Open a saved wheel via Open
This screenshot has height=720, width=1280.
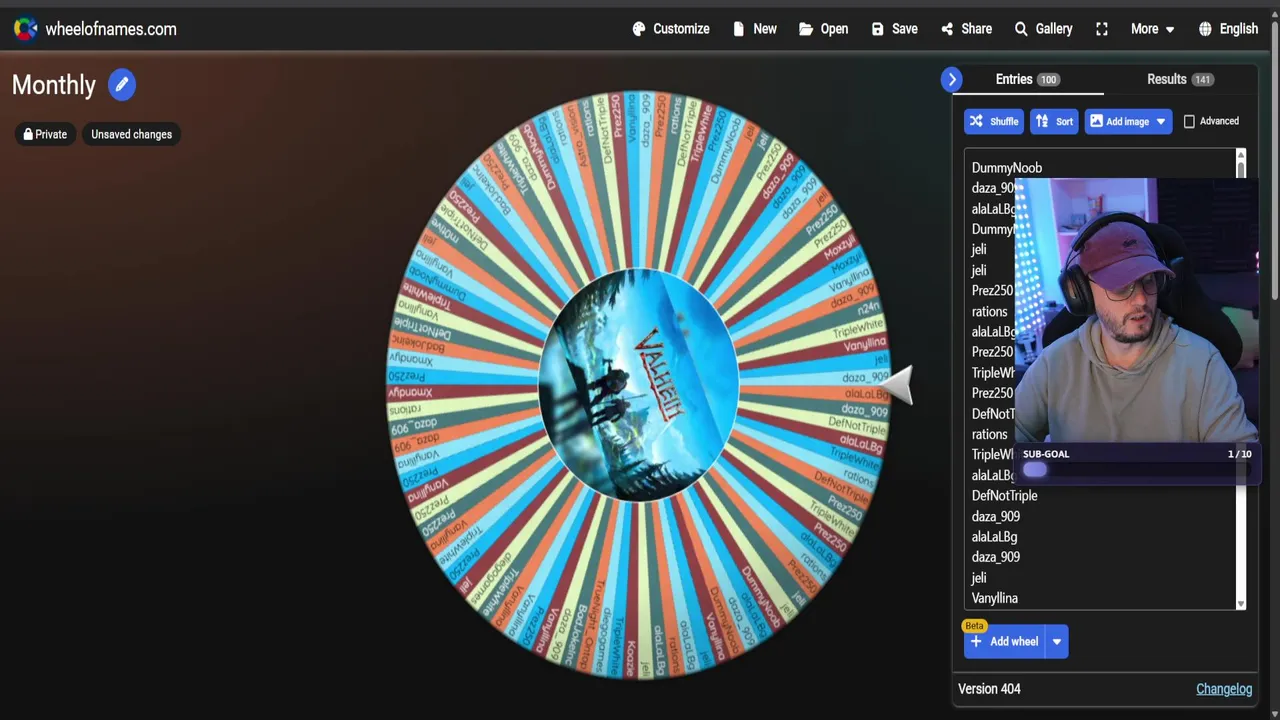tap(823, 29)
